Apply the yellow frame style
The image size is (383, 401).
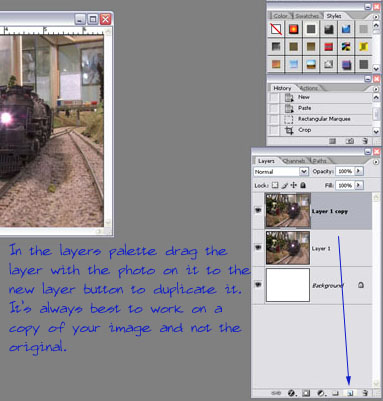(363, 47)
